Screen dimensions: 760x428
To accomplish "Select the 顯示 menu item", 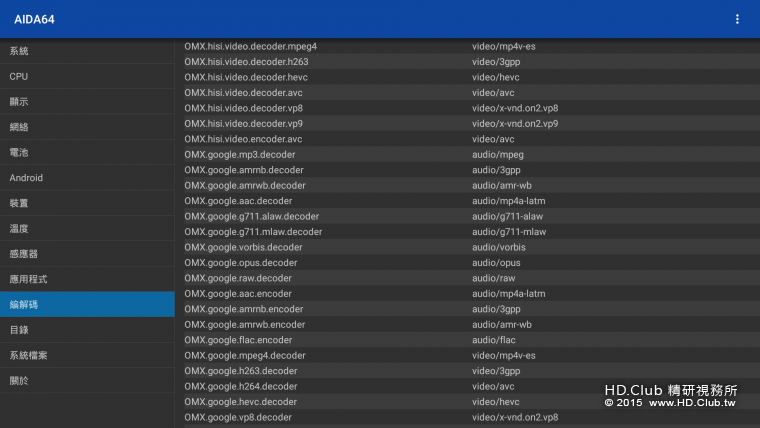I will [x=87, y=102].
